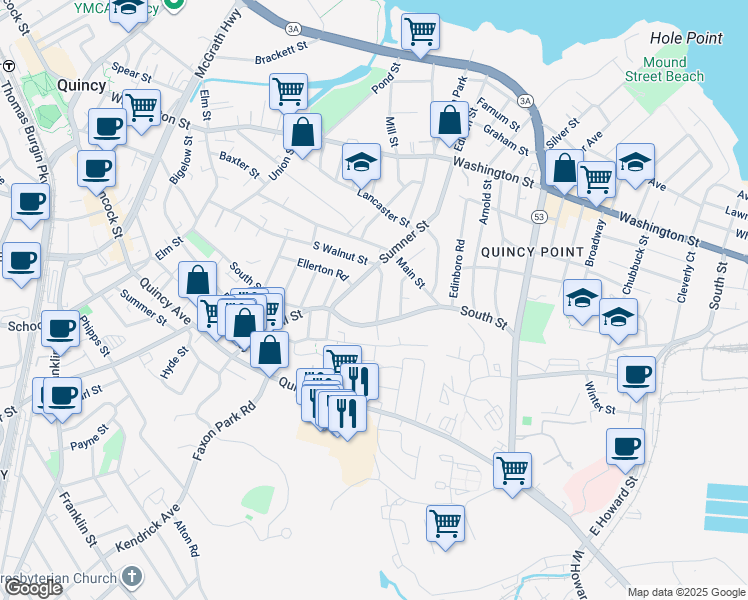Open the cafe marker near E Howard St
This screenshot has width=748, height=600.
[x=625, y=447]
